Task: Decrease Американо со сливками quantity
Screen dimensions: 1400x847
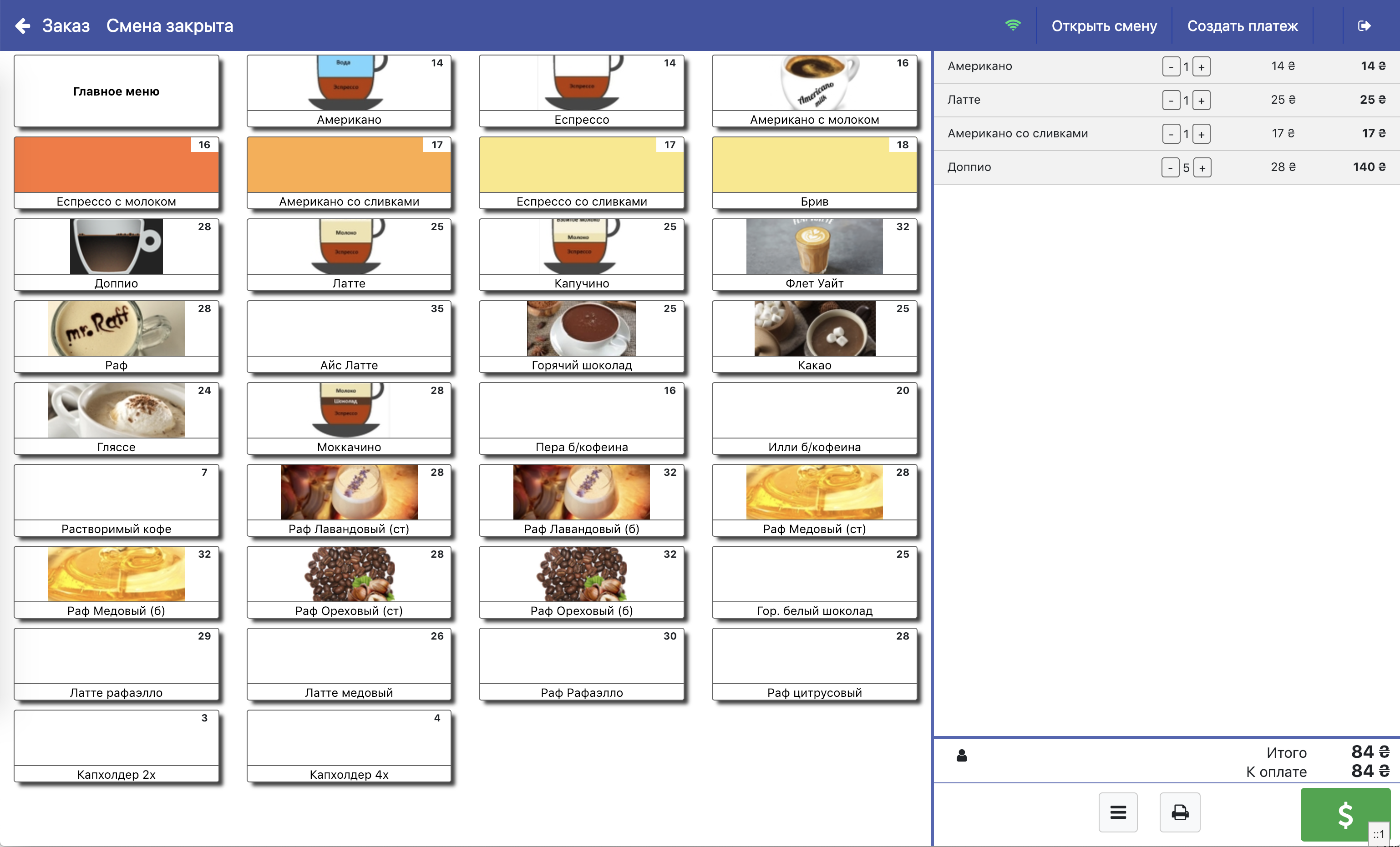Action: pyautogui.click(x=1171, y=133)
